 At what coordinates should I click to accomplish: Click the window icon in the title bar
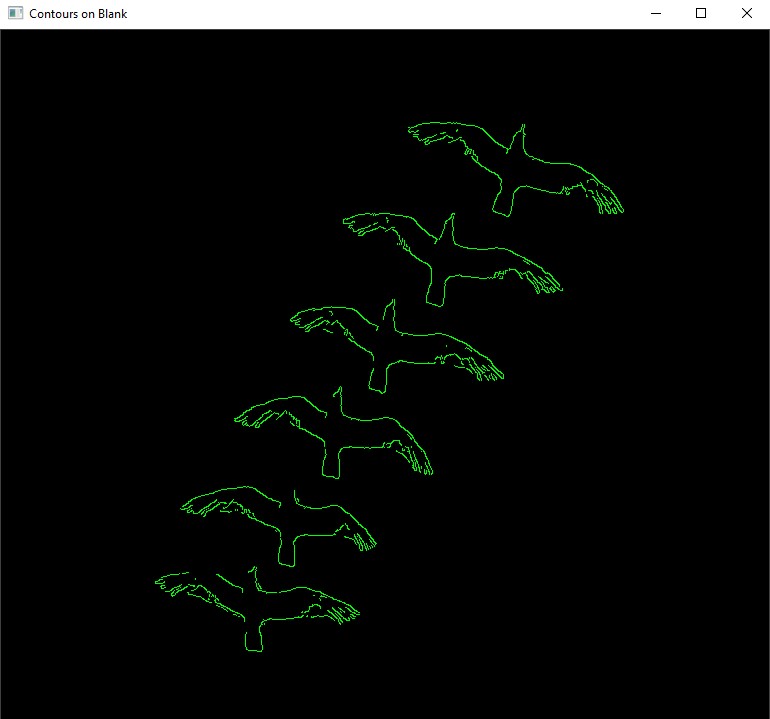pos(15,14)
